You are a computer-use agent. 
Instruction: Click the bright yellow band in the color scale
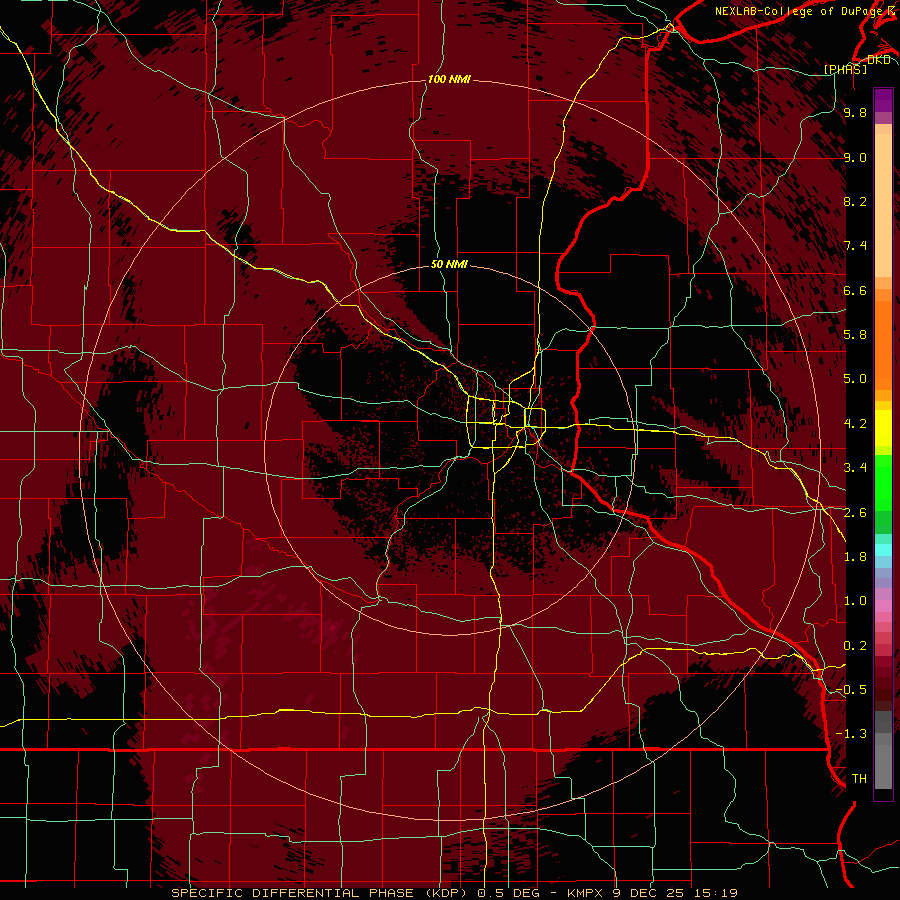point(883,428)
